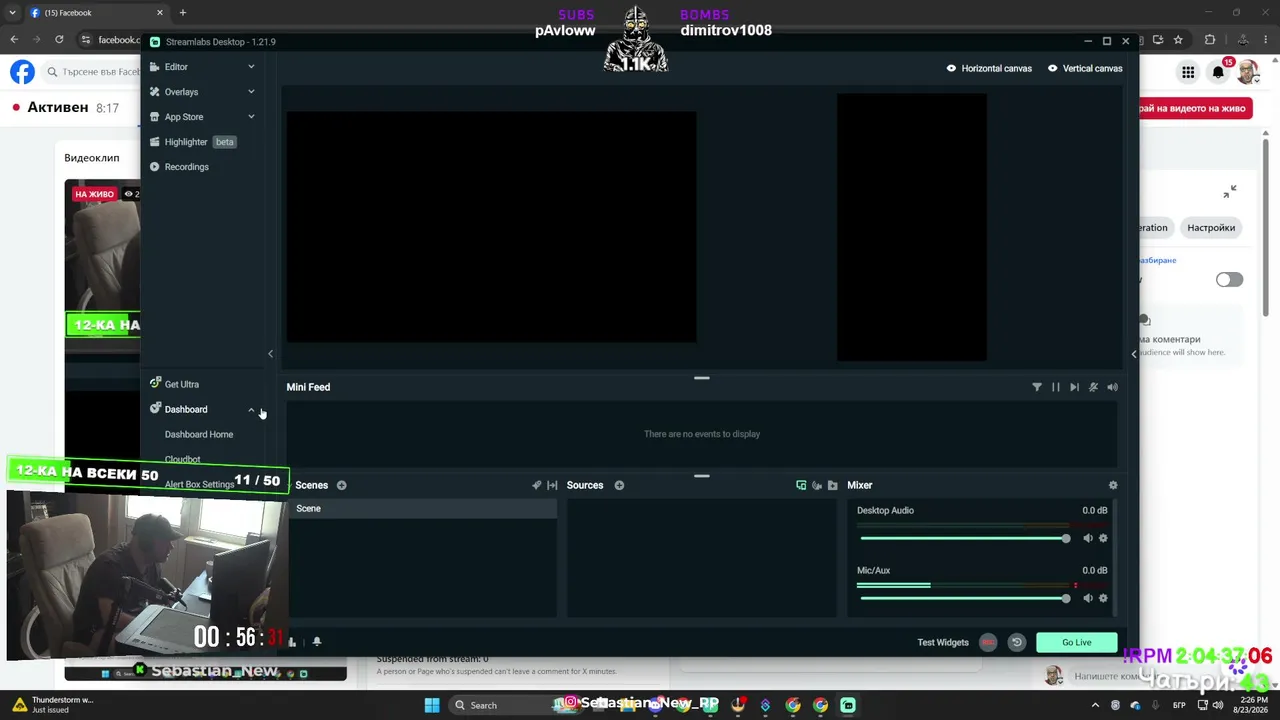Screen dimensions: 1280x720
Task: Click the Streamlabs bell icon in the footer
Action: pyautogui.click(x=317, y=641)
